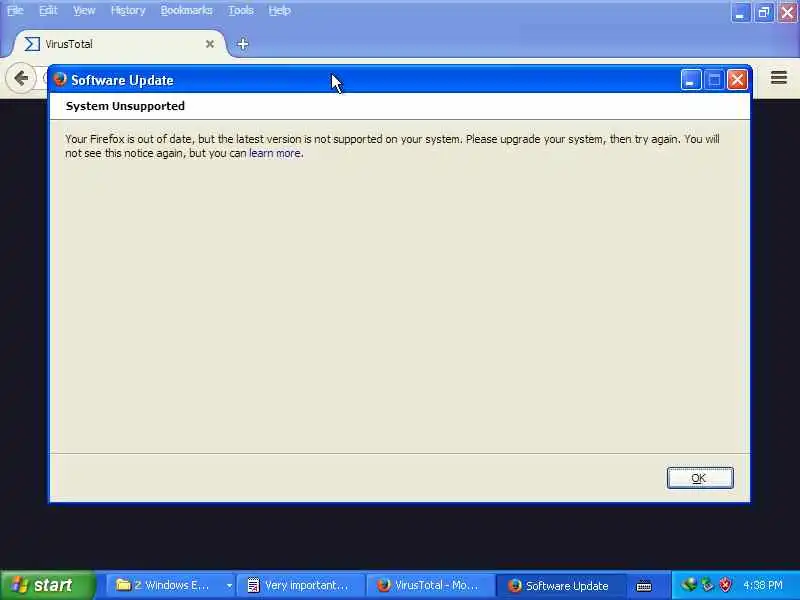Open the Bookmarks menu in Firefox
Image resolution: width=800 pixels, height=600 pixels.
186,10
